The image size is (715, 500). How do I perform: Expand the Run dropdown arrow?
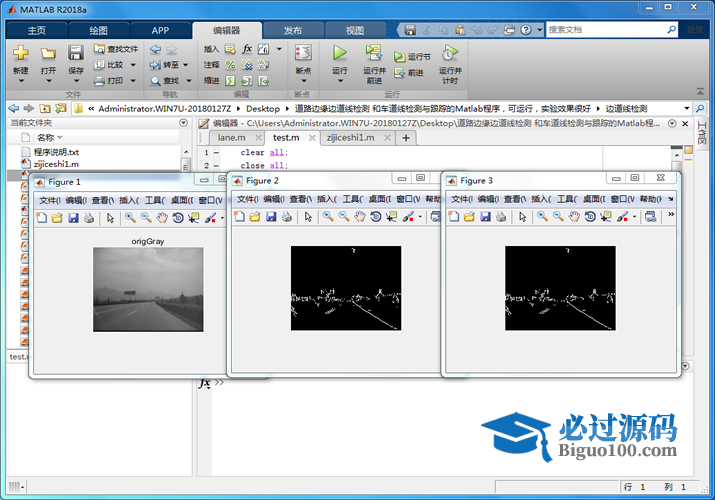(x=340, y=81)
